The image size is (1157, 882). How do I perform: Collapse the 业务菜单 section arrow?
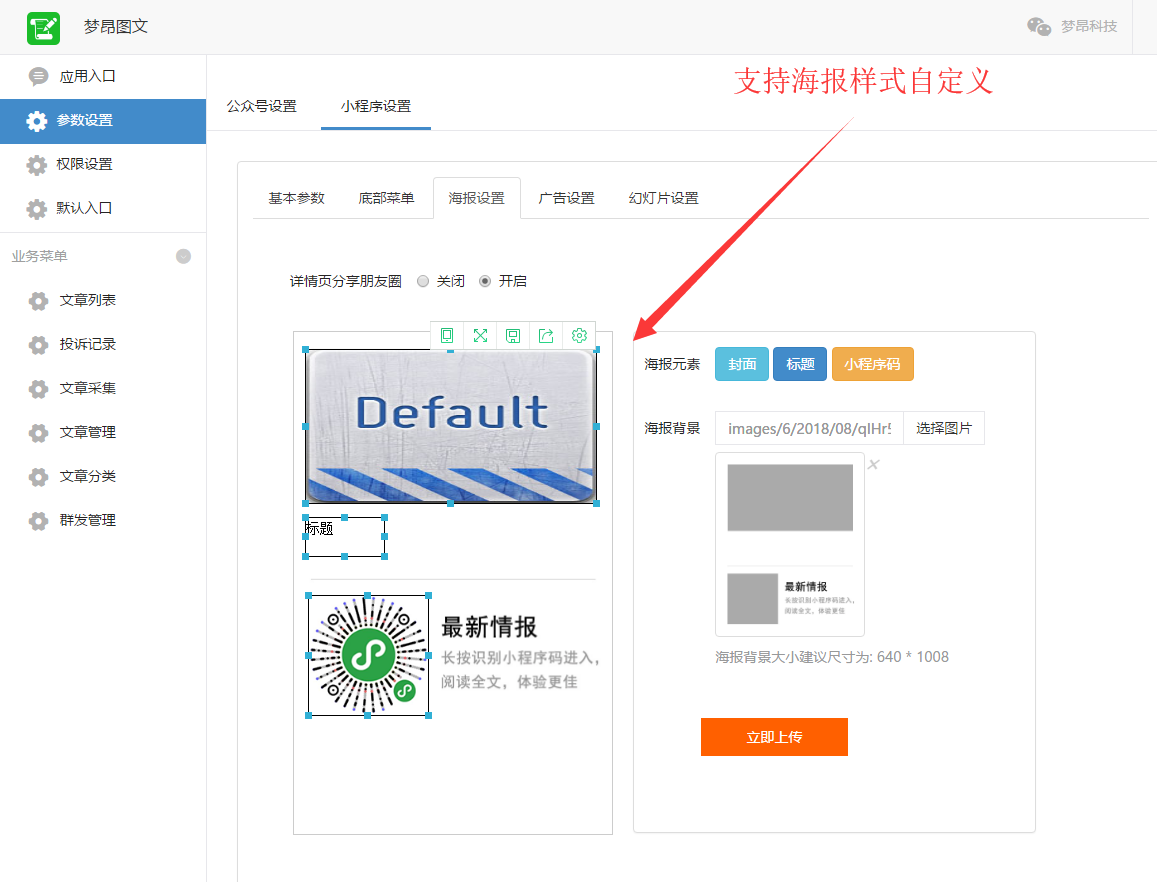pyautogui.click(x=184, y=256)
